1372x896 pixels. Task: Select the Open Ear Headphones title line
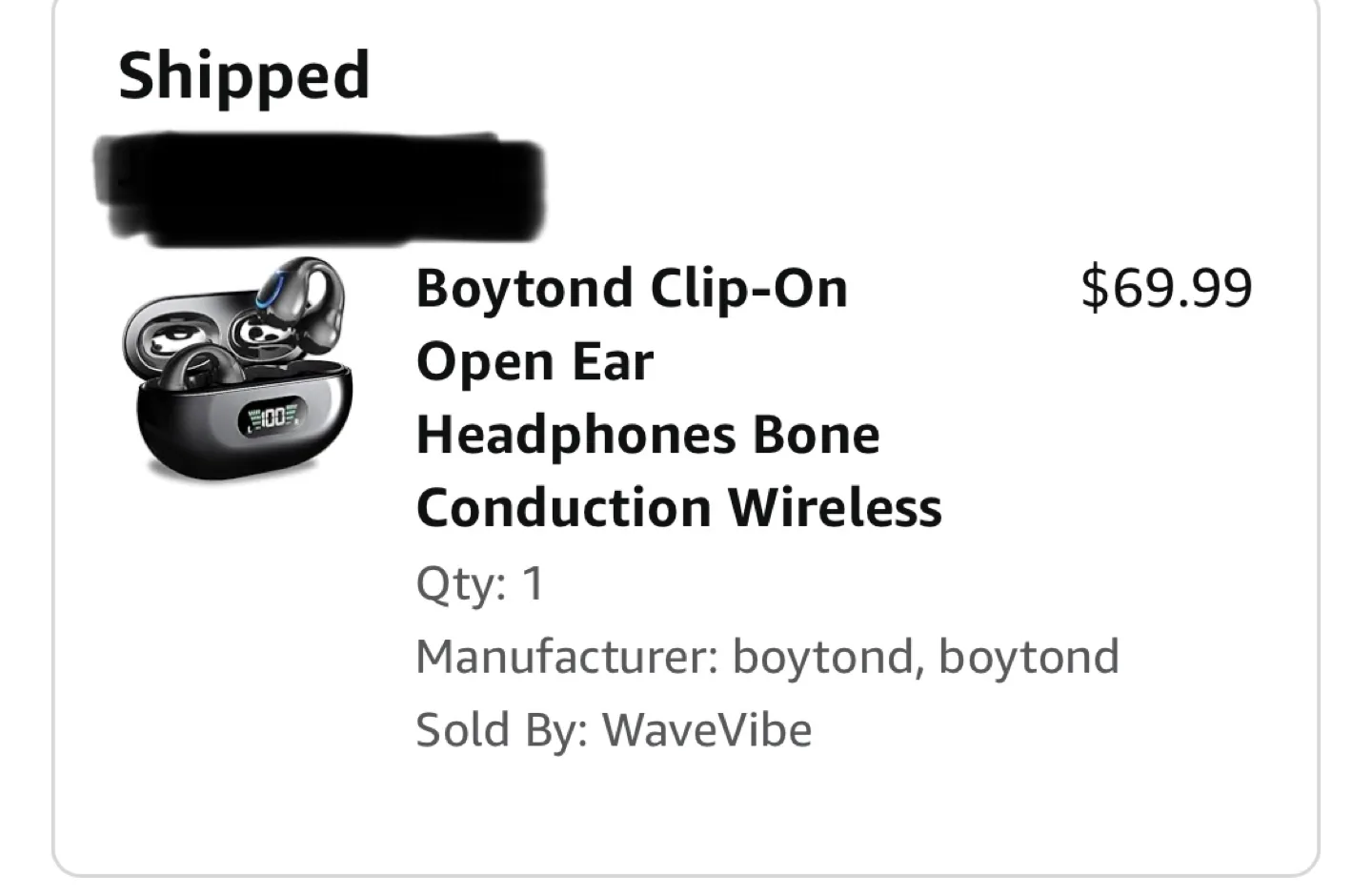534,361
